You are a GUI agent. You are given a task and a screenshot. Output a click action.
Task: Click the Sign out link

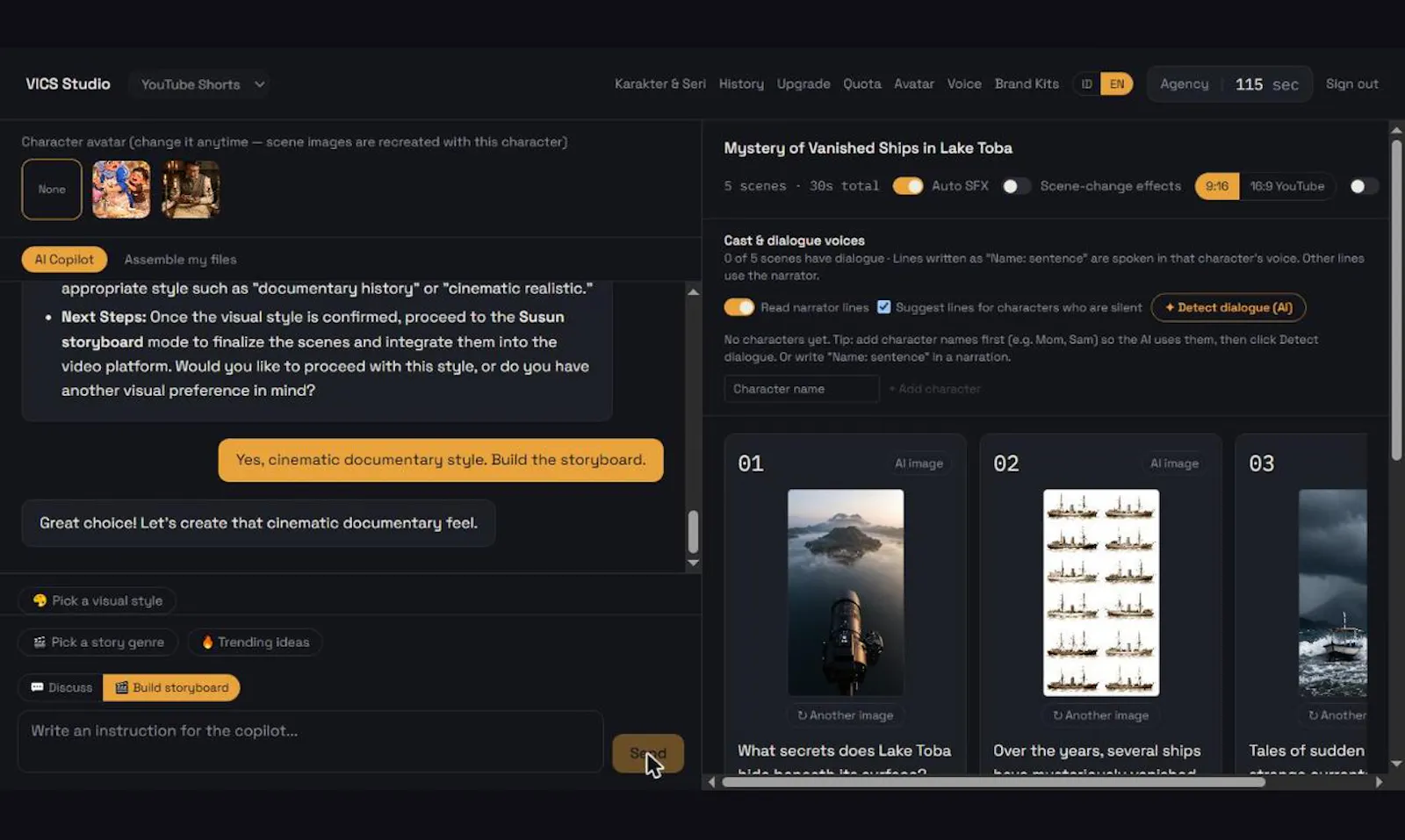point(1351,84)
